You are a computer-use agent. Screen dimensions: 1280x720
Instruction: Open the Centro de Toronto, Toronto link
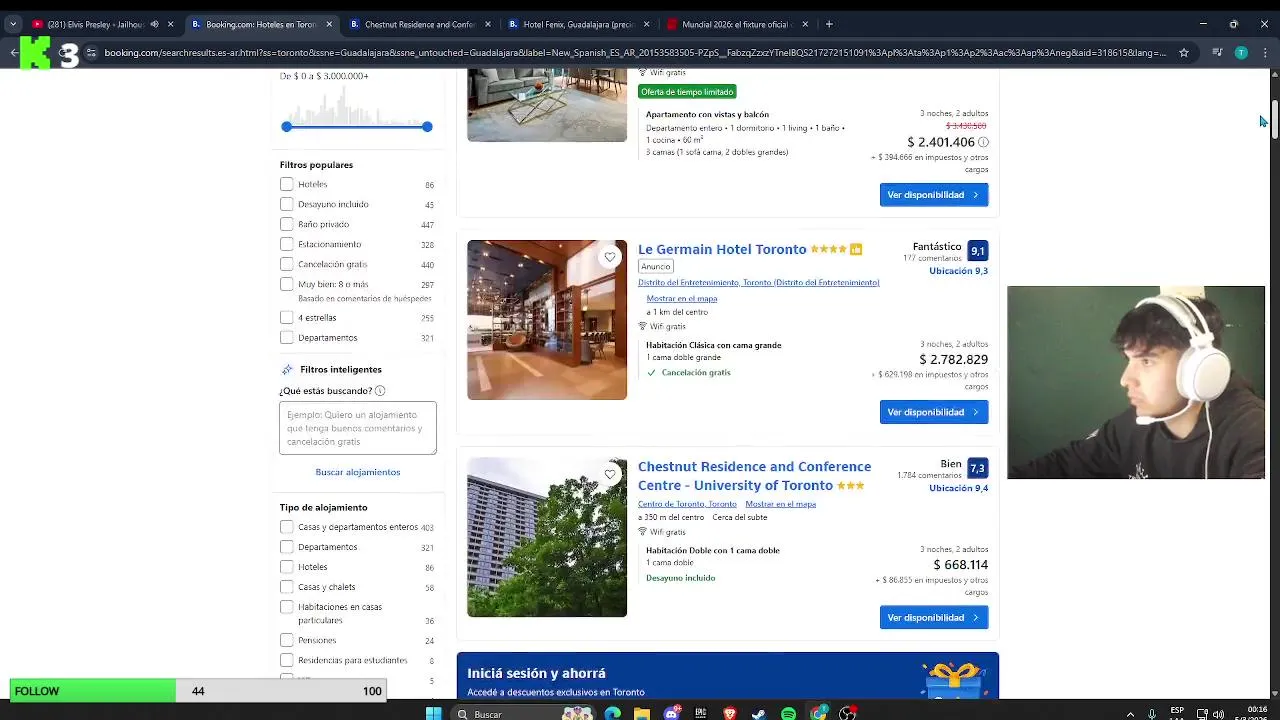(x=687, y=504)
